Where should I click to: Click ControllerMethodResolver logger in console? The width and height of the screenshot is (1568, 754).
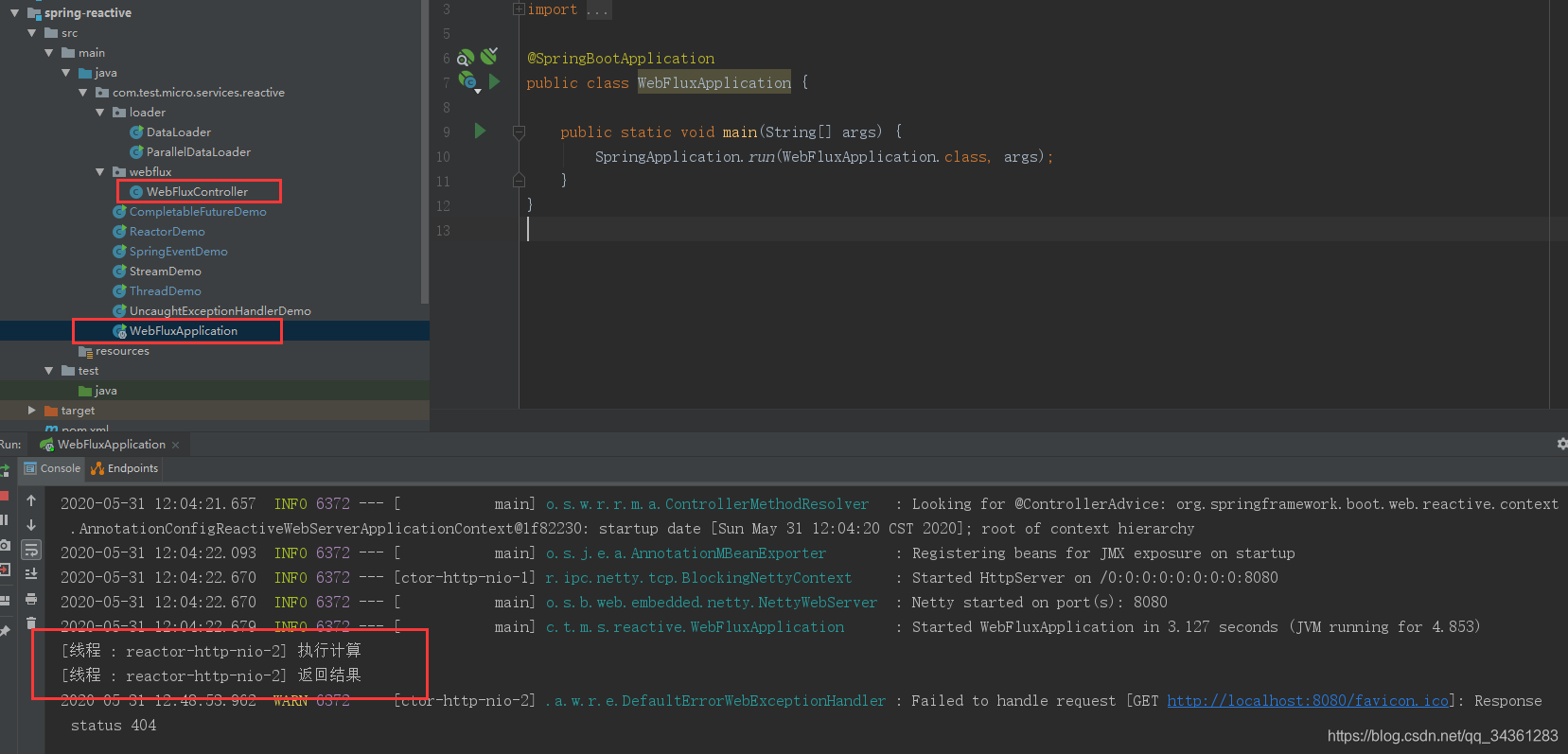coord(707,504)
